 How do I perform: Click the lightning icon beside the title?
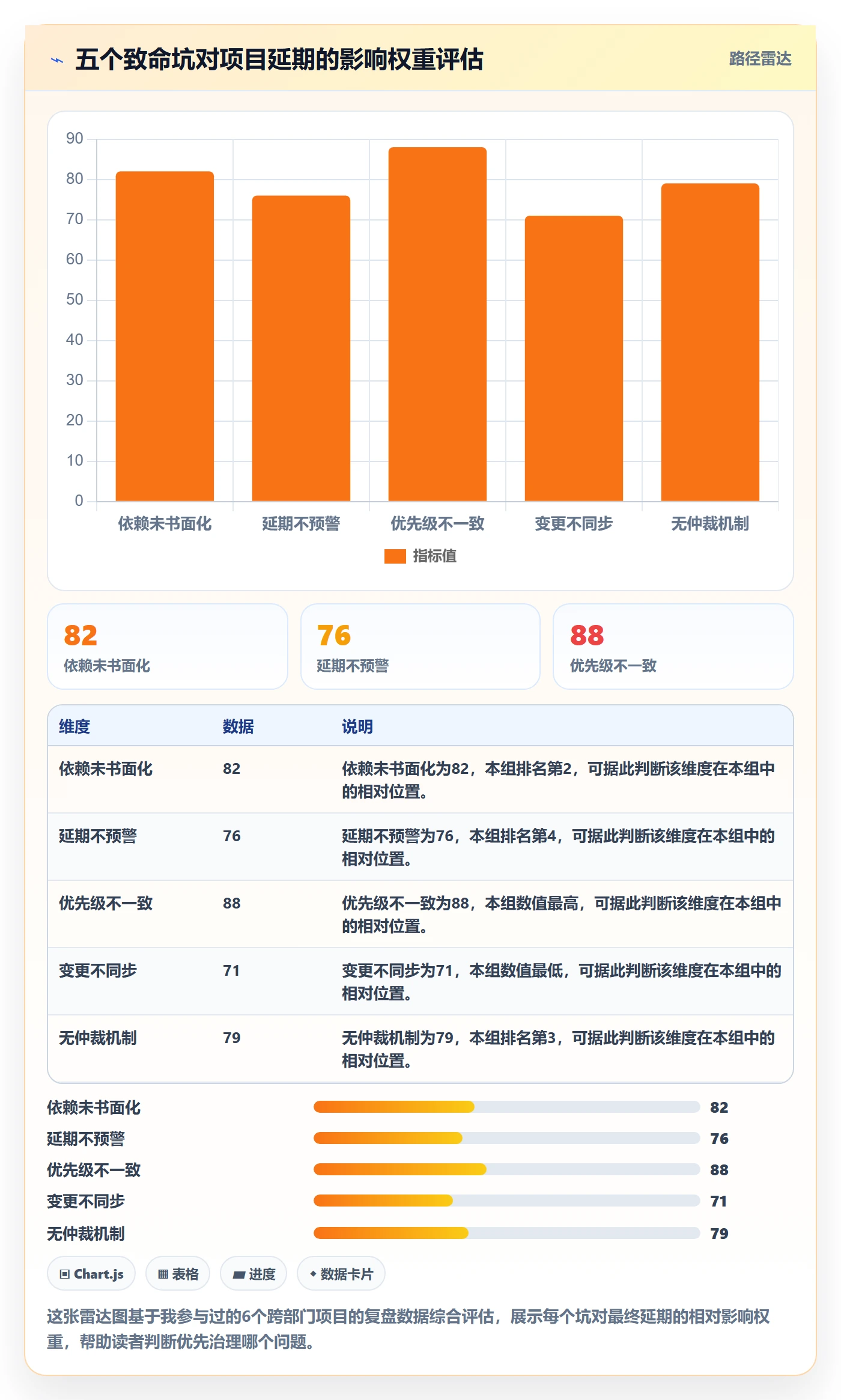[x=57, y=60]
